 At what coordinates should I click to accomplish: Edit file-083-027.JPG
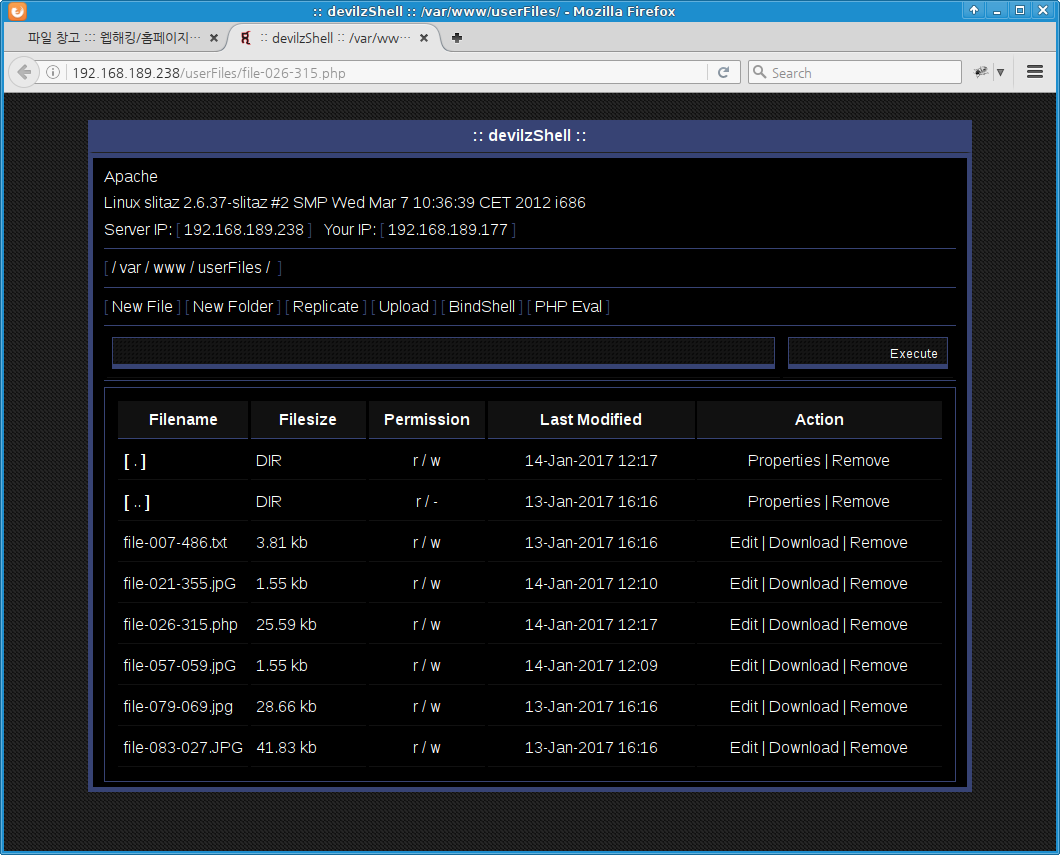[744, 748]
